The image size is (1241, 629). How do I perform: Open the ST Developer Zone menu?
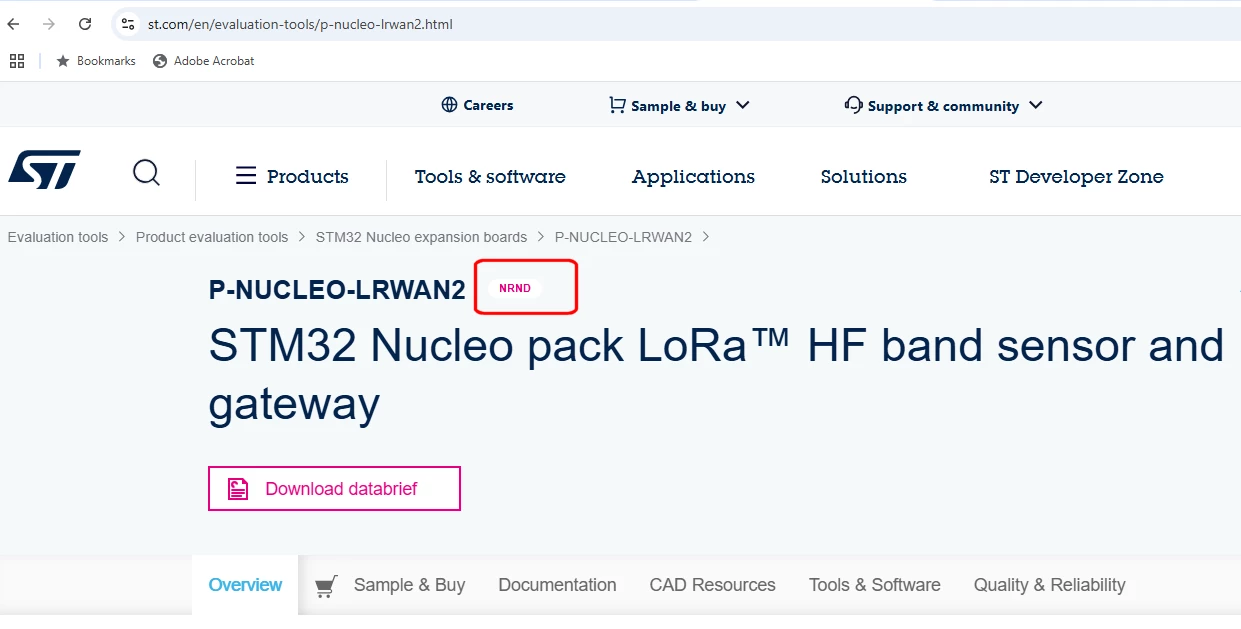1076,176
